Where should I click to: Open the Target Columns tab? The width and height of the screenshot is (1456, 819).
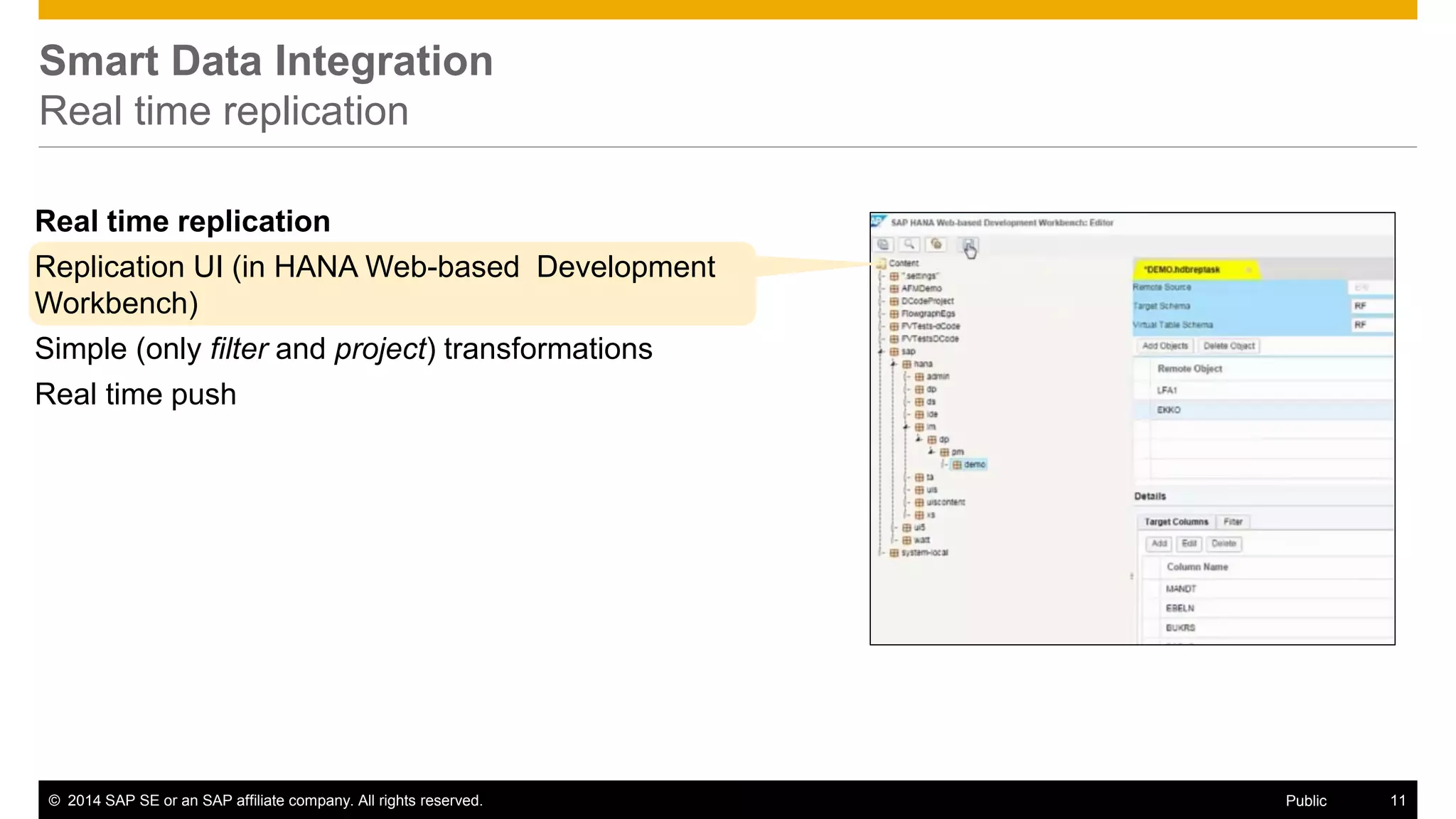click(1176, 522)
